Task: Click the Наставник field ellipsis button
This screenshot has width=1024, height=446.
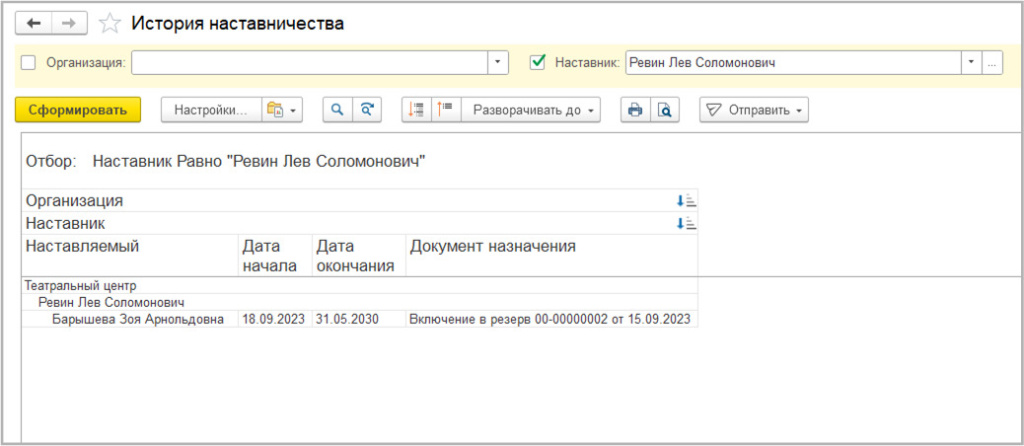Action: (992, 62)
